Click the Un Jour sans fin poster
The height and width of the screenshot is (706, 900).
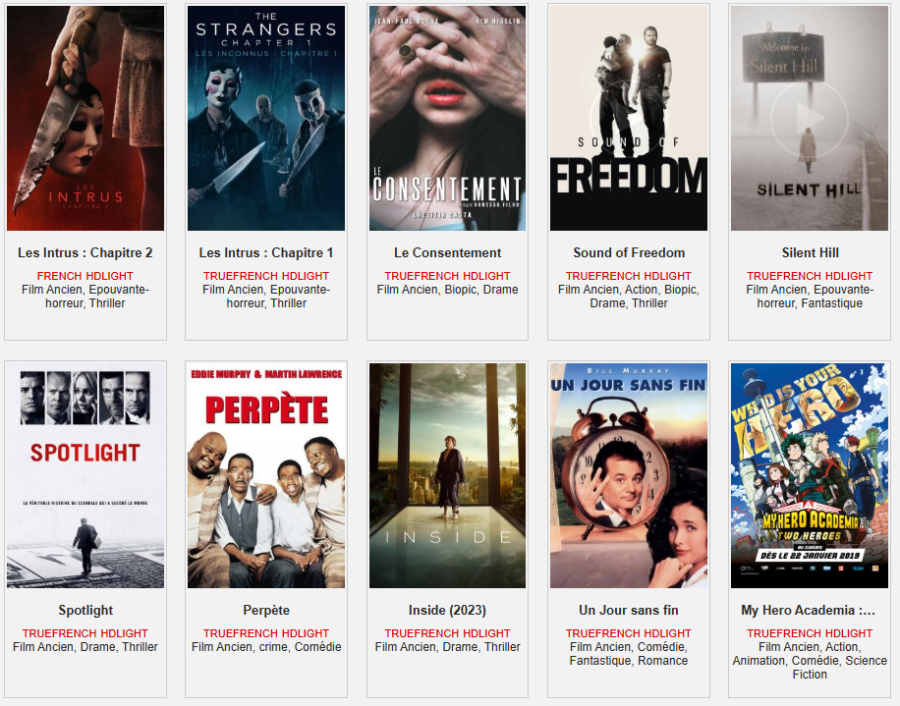629,475
